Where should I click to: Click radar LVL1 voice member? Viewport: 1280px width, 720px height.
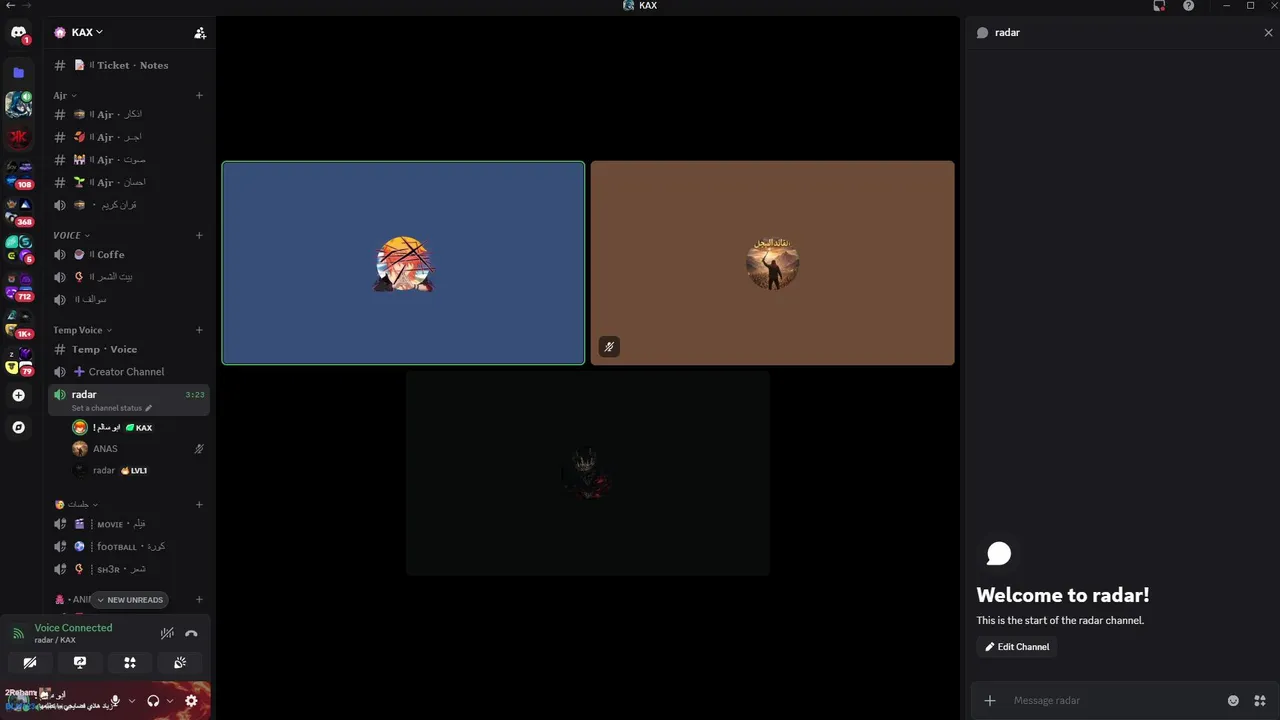[x=137, y=470]
